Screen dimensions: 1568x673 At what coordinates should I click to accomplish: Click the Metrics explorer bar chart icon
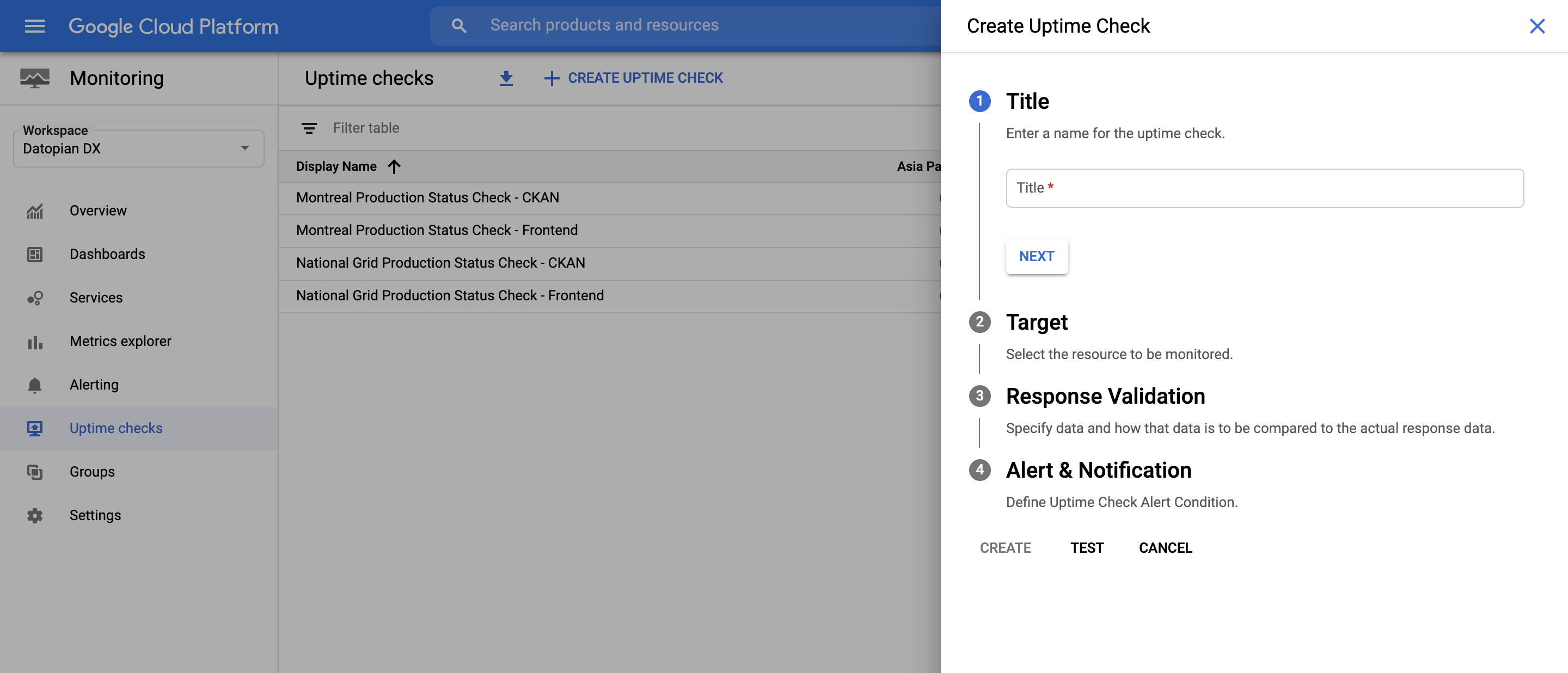35,342
